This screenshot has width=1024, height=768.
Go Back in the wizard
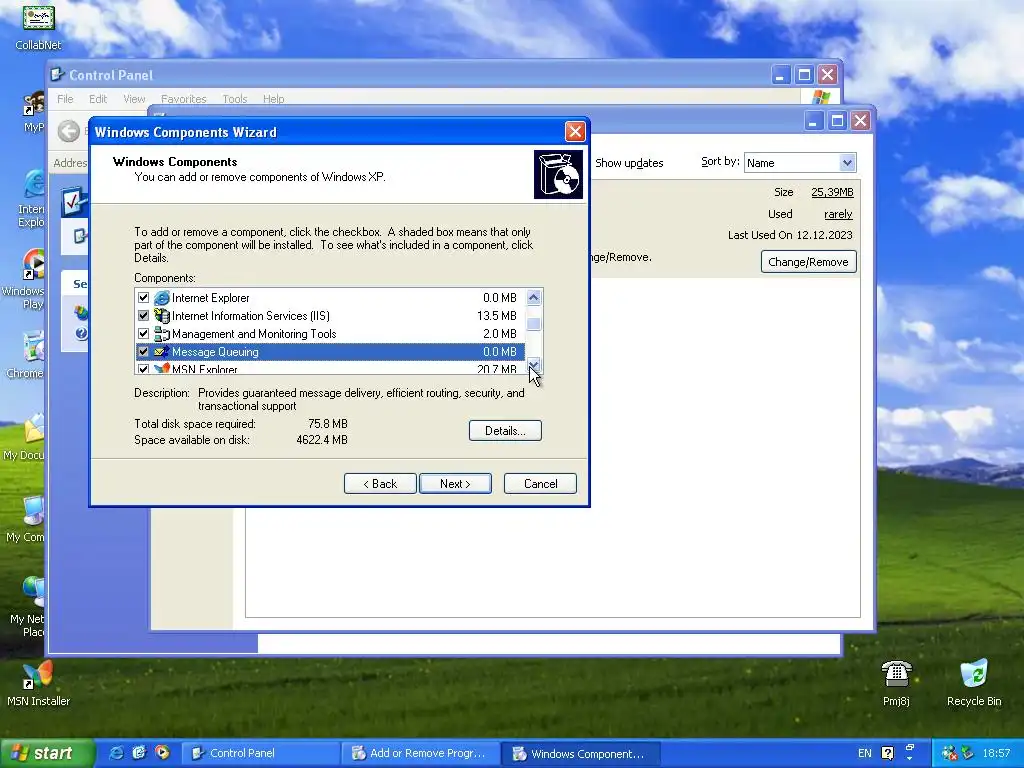tap(380, 484)
